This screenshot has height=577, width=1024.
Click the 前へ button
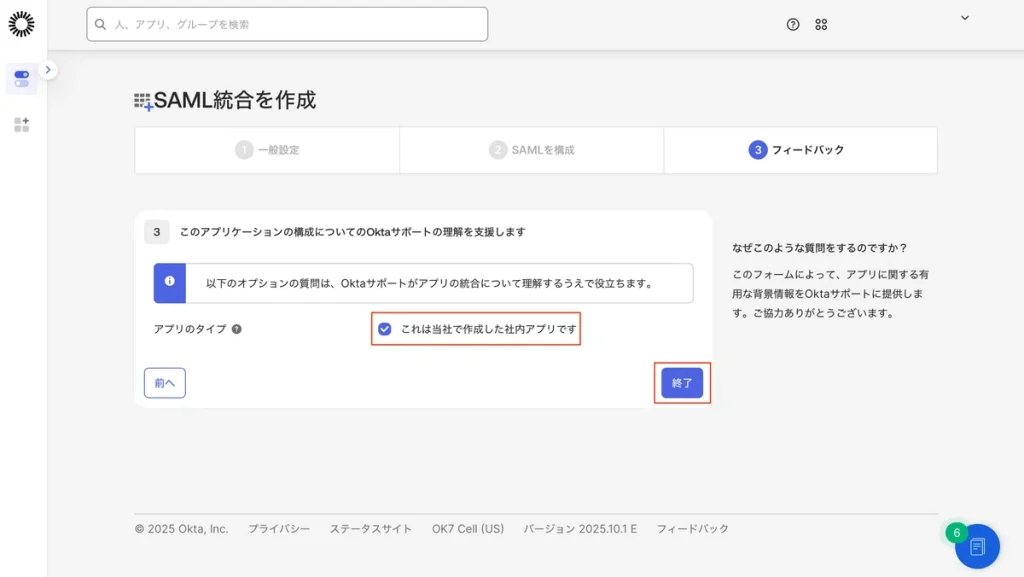[x=165, y=383]
